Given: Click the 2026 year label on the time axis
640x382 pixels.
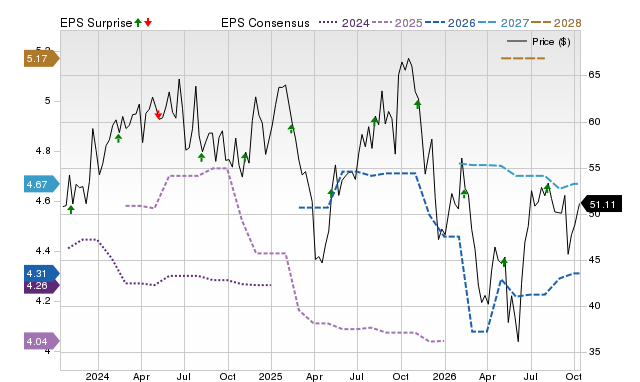Looking at the screenshot, I should click(444, 376).
